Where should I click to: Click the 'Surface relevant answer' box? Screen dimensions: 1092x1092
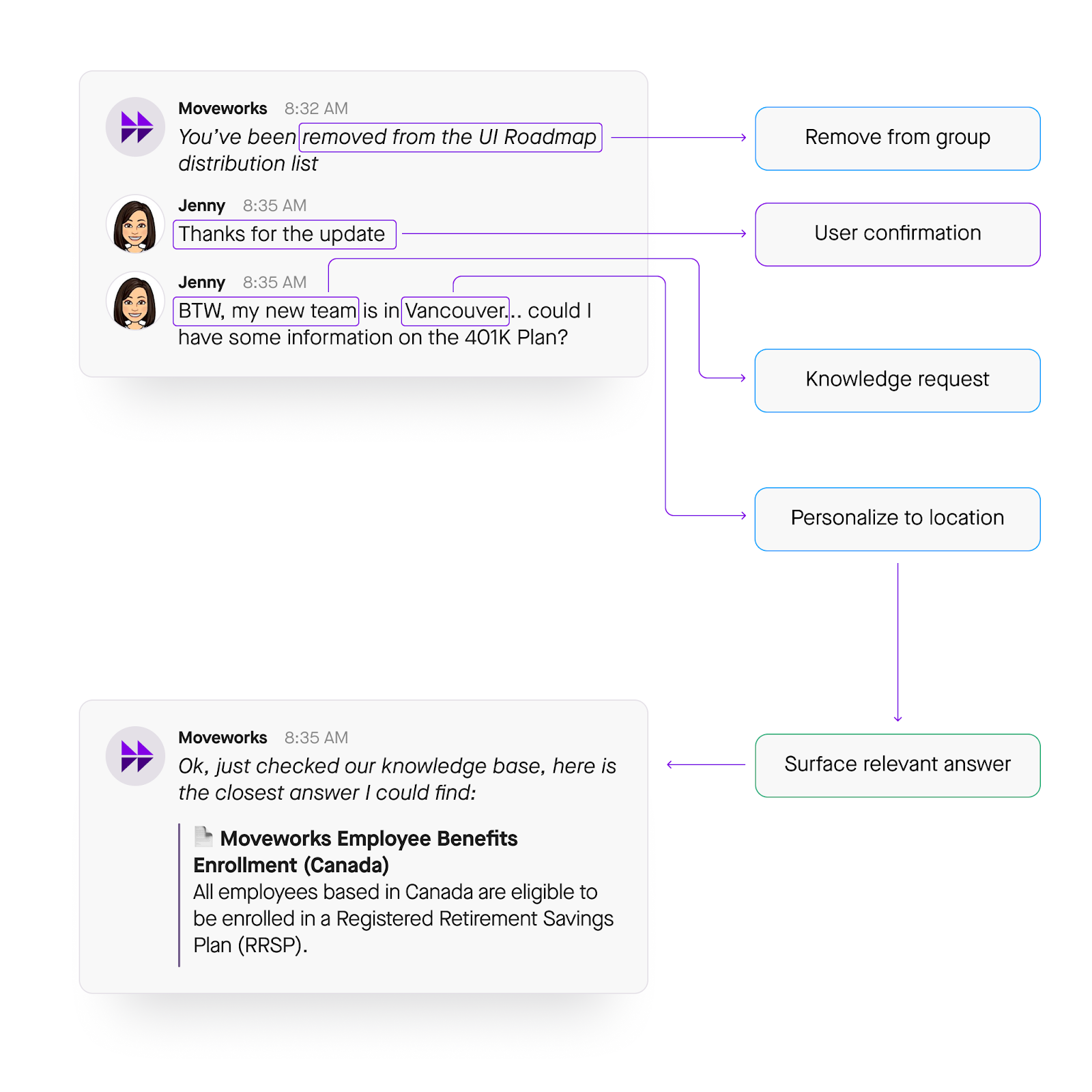coord(897,765)
